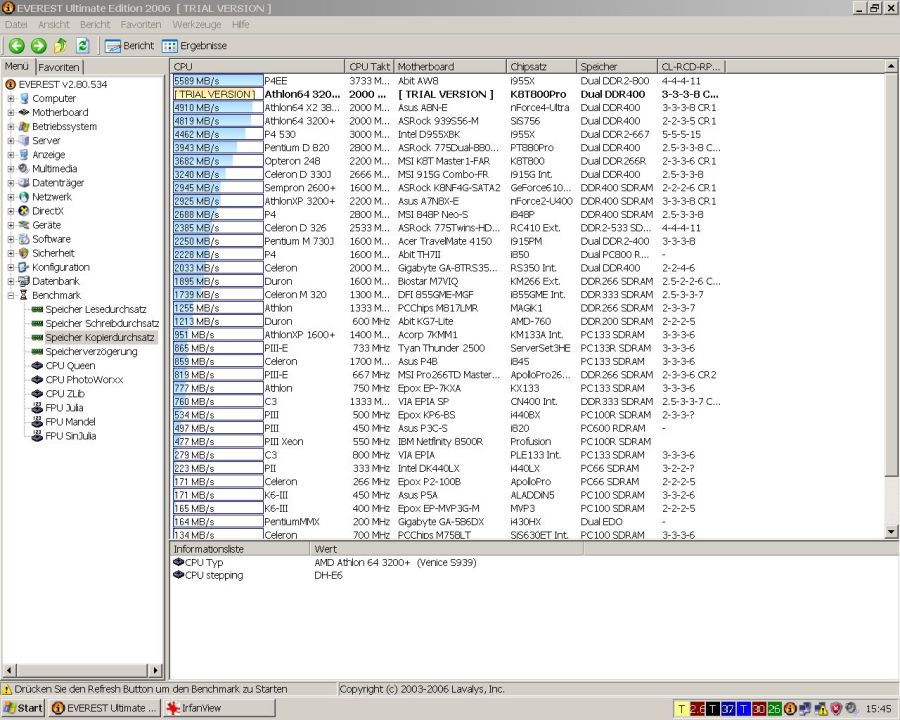Open the FPU SinJulia benchmark
900x720 pixels.
point(71,436)
